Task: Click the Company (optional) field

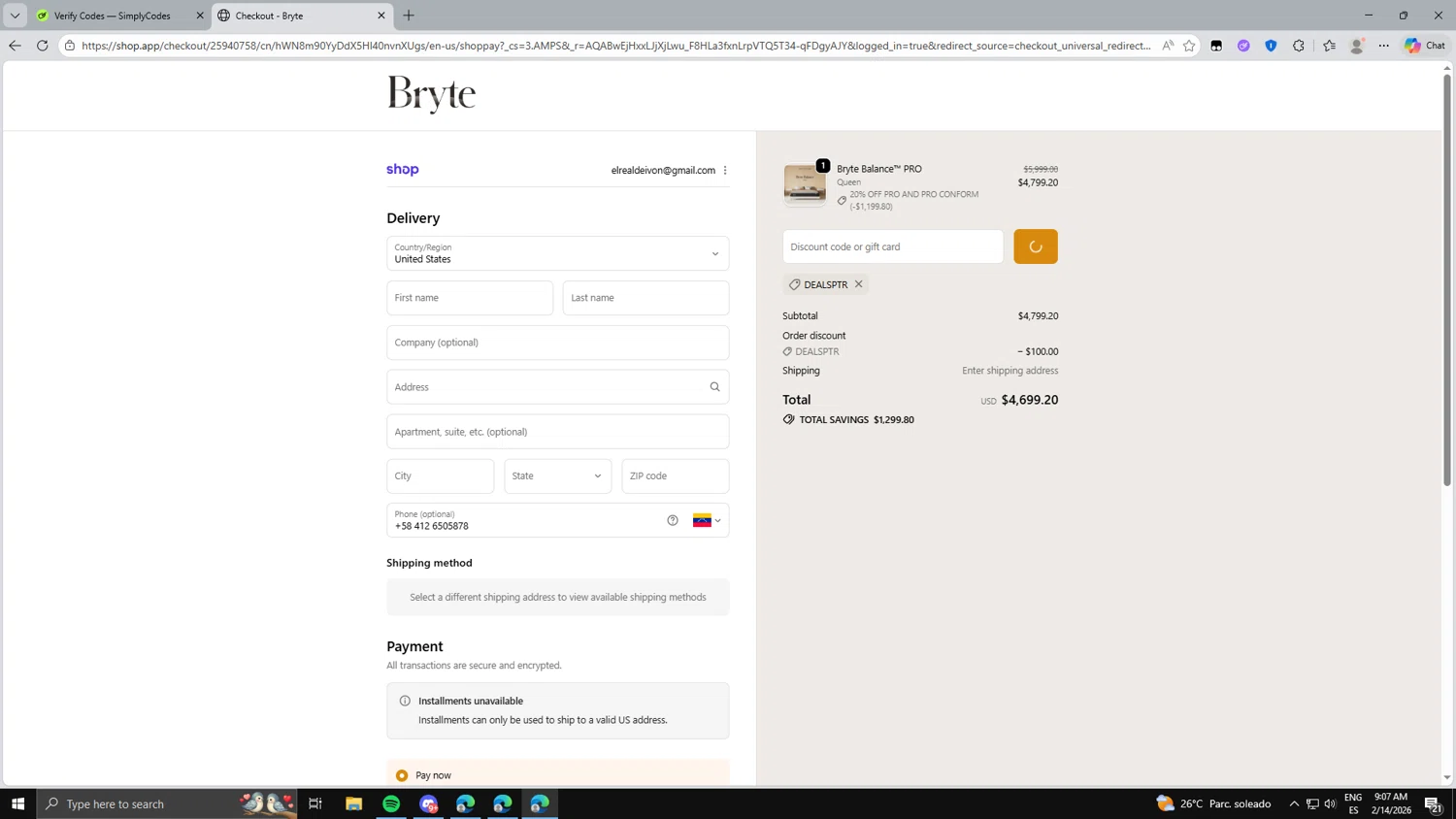Action: click(x=558, y=343)
